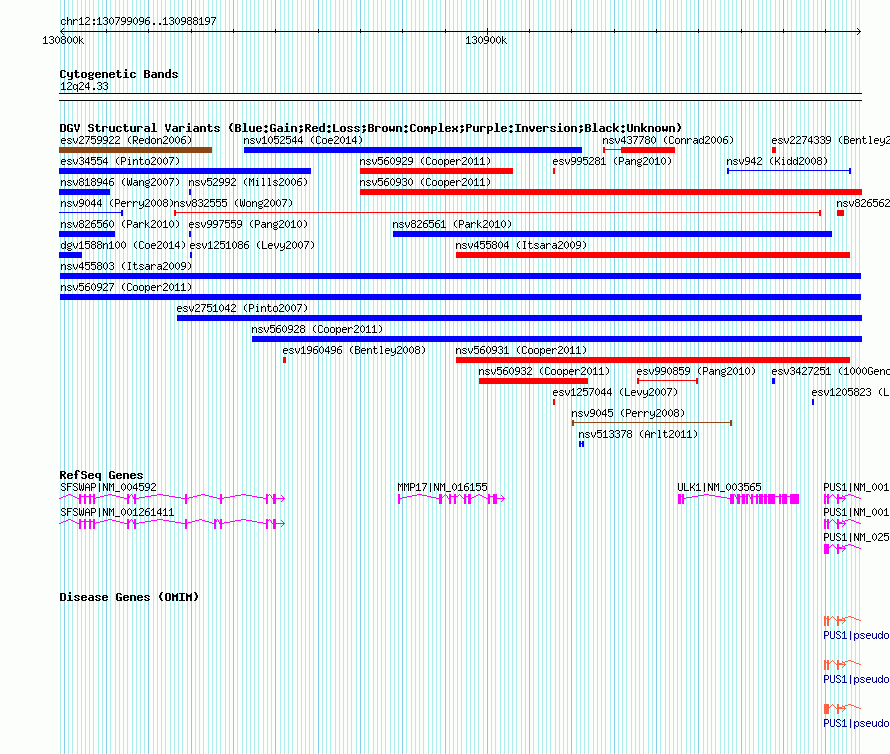
Task: Open esv1251086 (Levy2007) label
Action: tap(252, 245)
